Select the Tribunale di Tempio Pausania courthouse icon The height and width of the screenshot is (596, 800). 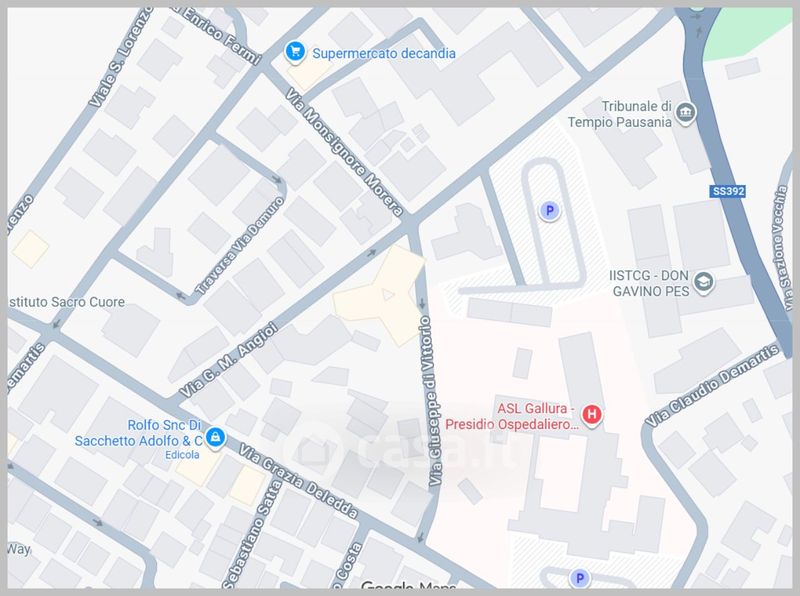685,113
